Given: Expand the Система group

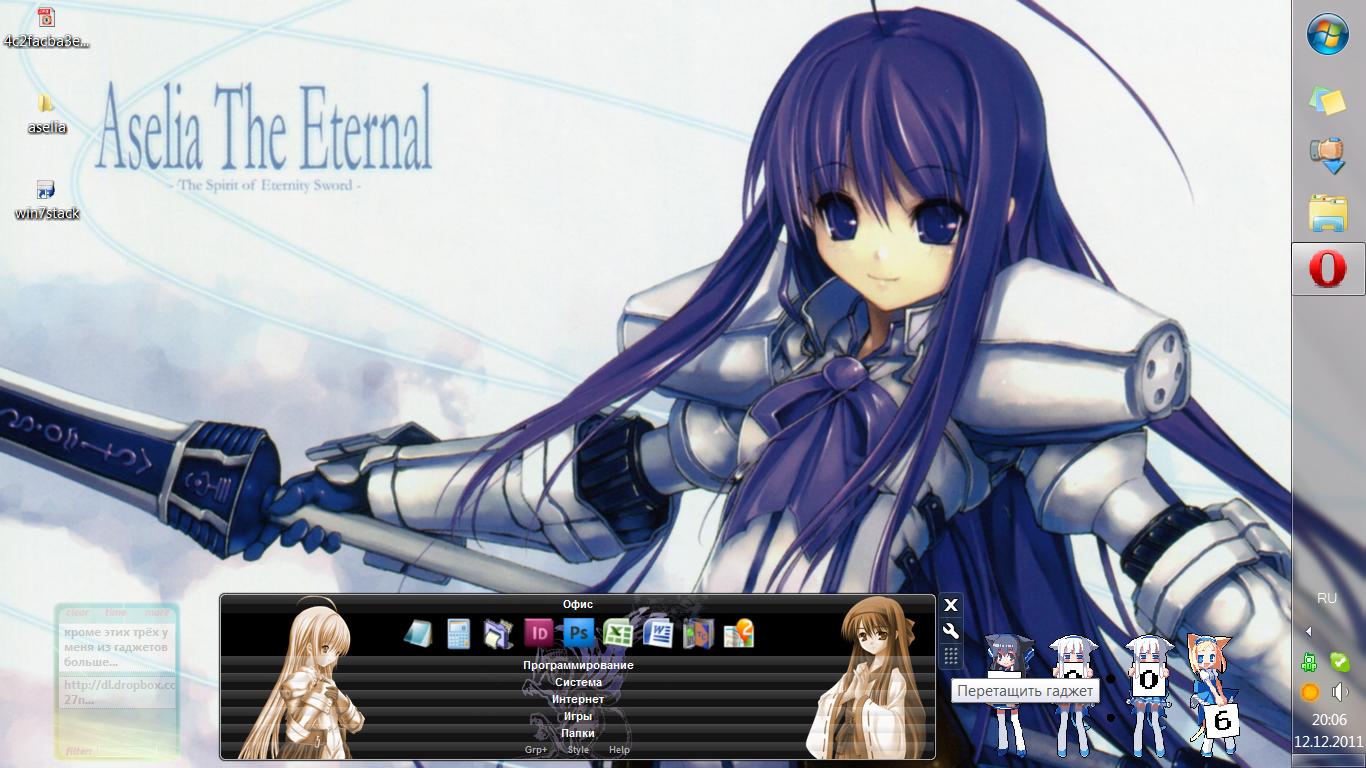Looking at the screenshot, I should 578,682.
